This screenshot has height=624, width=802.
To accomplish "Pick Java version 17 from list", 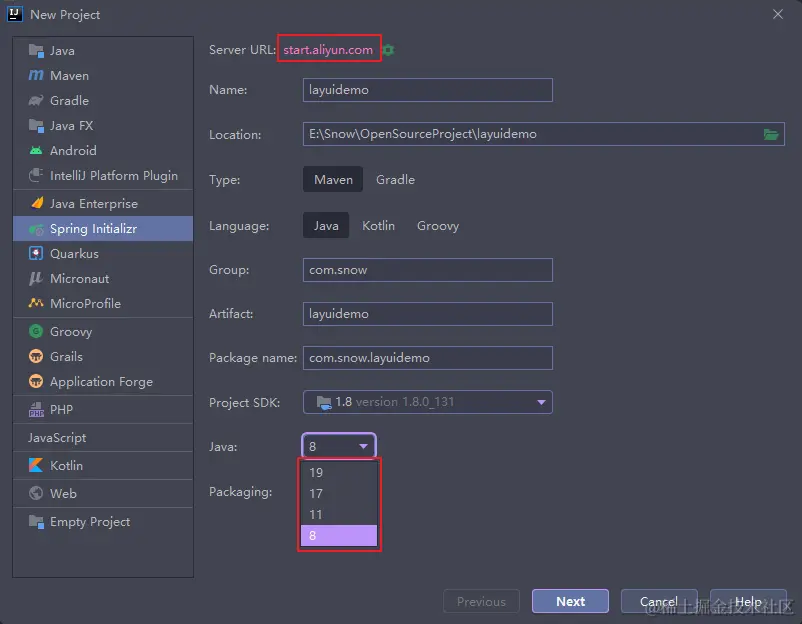I will click(x=339, y=494).
